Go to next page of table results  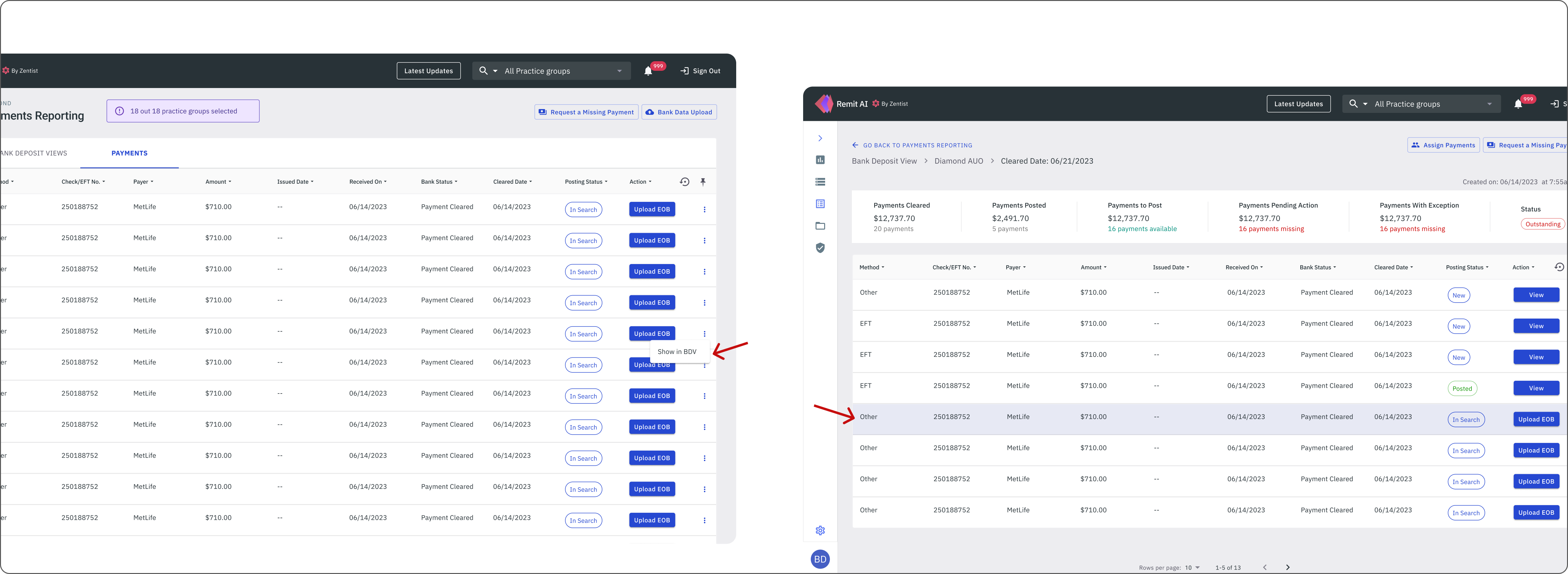tap(1288, 567)
